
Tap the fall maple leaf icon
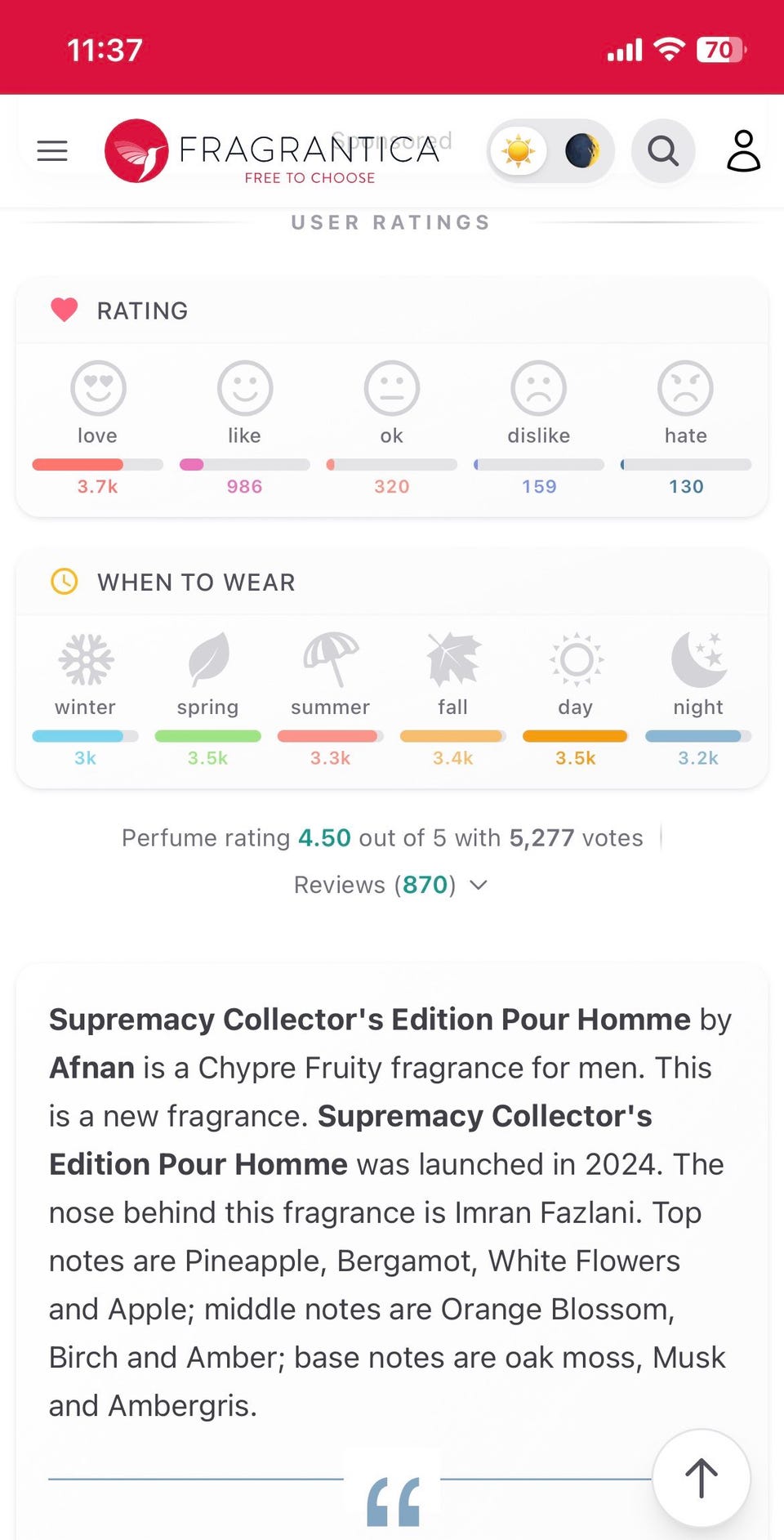pyautogui.click(x=453, y=659)
